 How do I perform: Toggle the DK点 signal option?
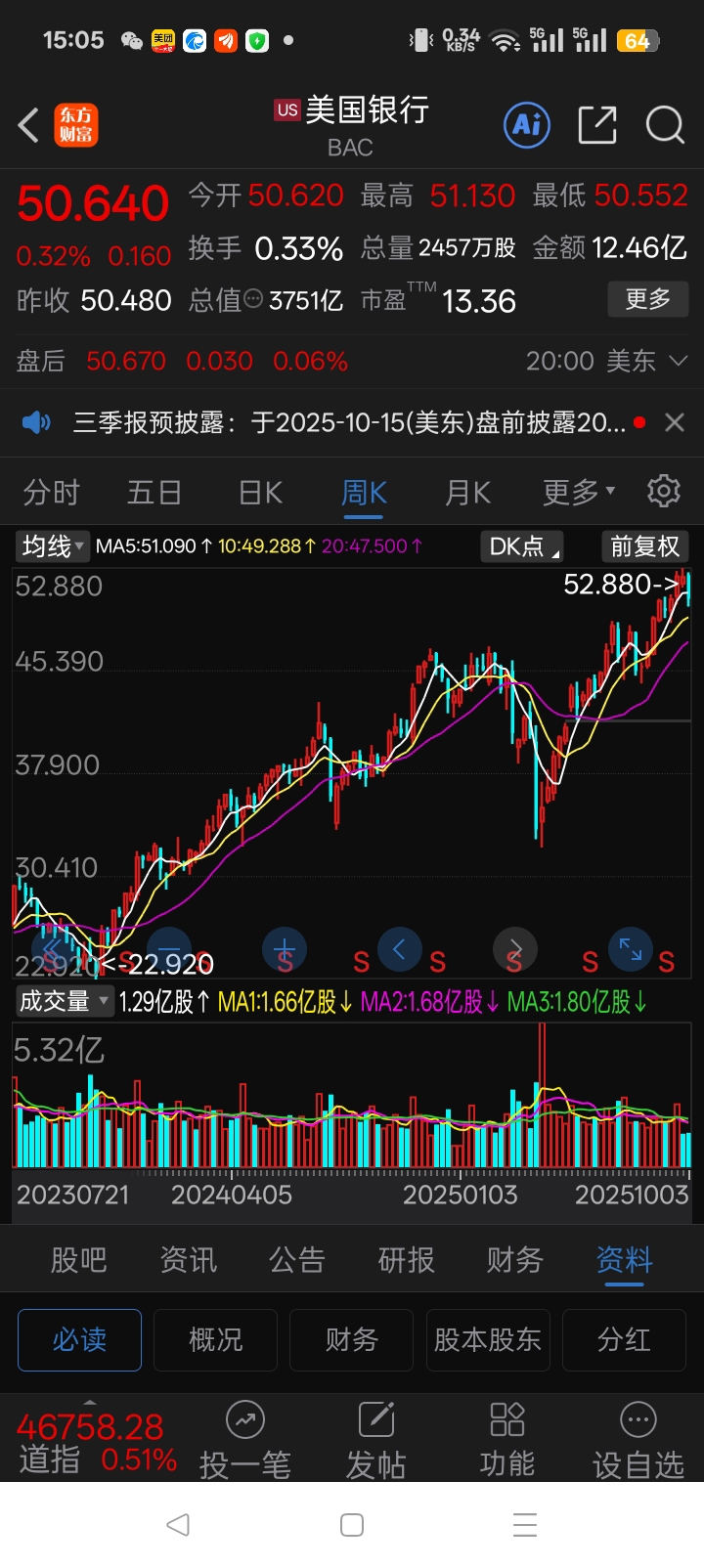coord(523,545)
